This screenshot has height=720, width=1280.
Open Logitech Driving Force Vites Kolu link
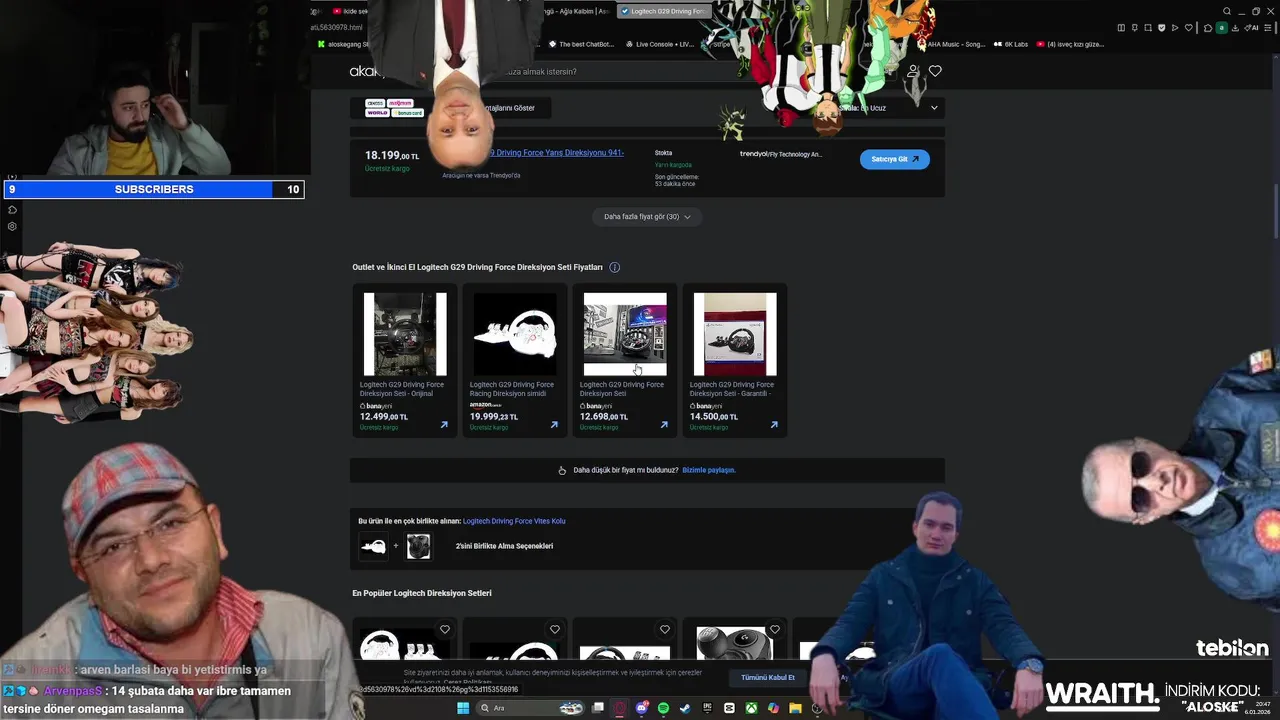click(514, 521)
